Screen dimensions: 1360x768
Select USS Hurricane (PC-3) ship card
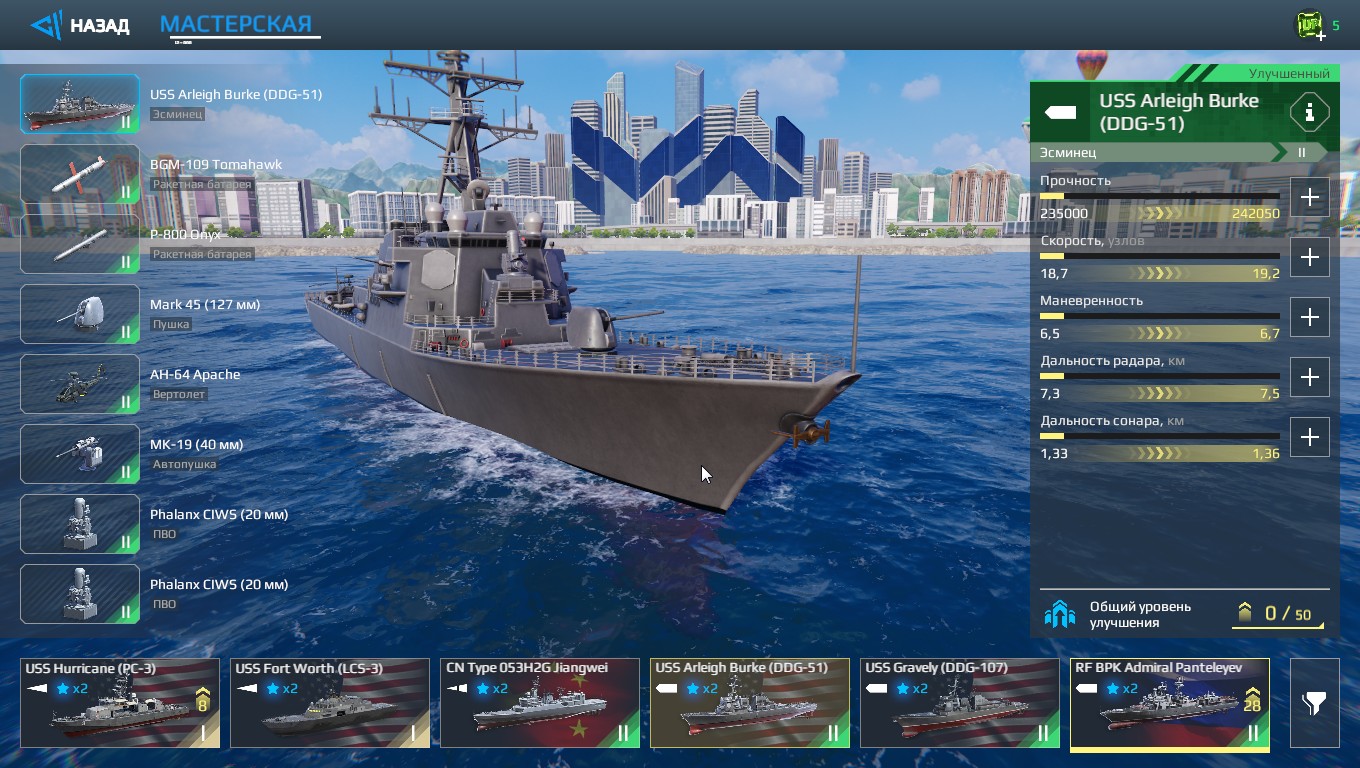(120, 702)
